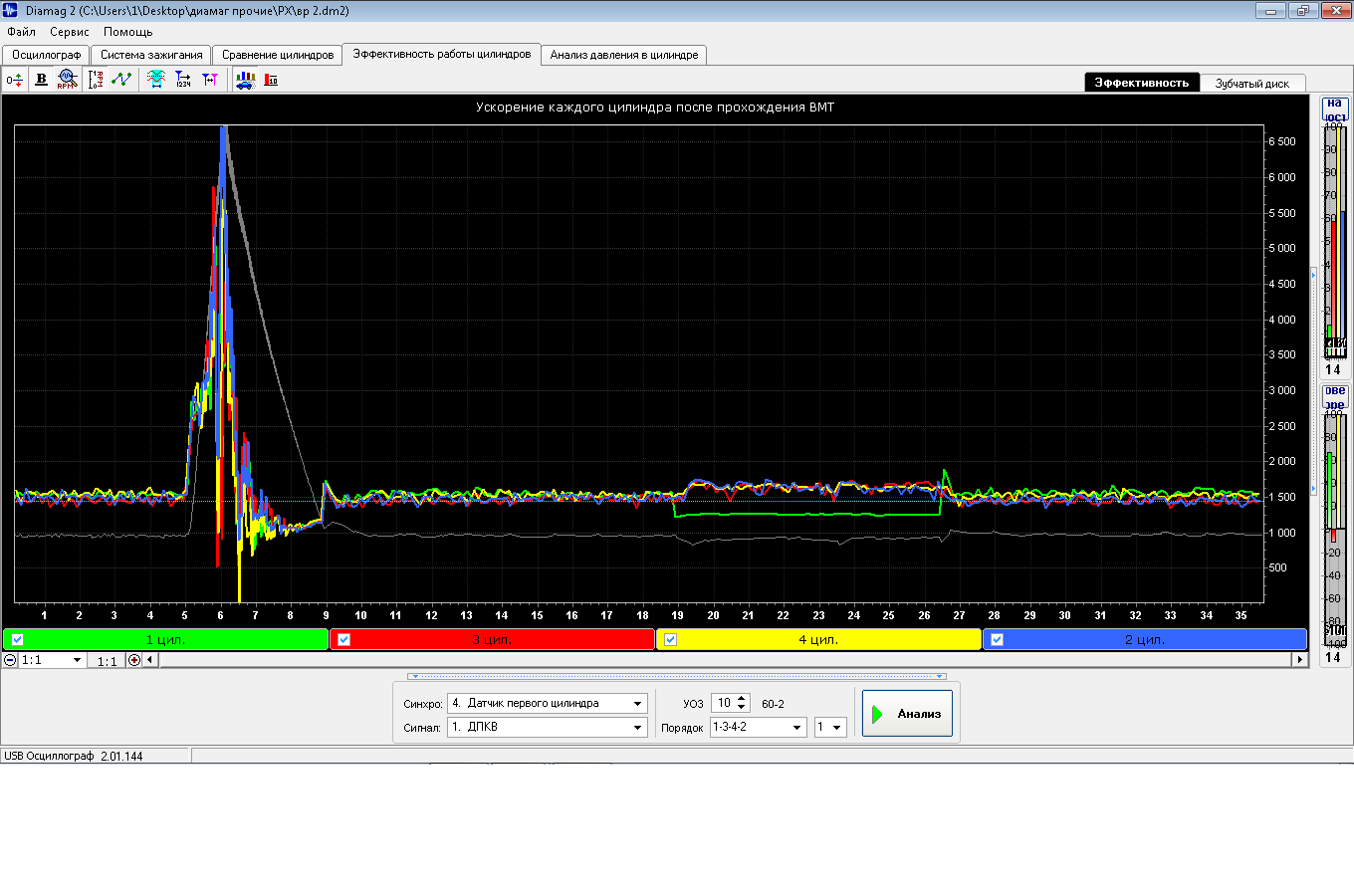
Task: Toggle the 4 цил. checkbox
Action: (x=670, y=640)
